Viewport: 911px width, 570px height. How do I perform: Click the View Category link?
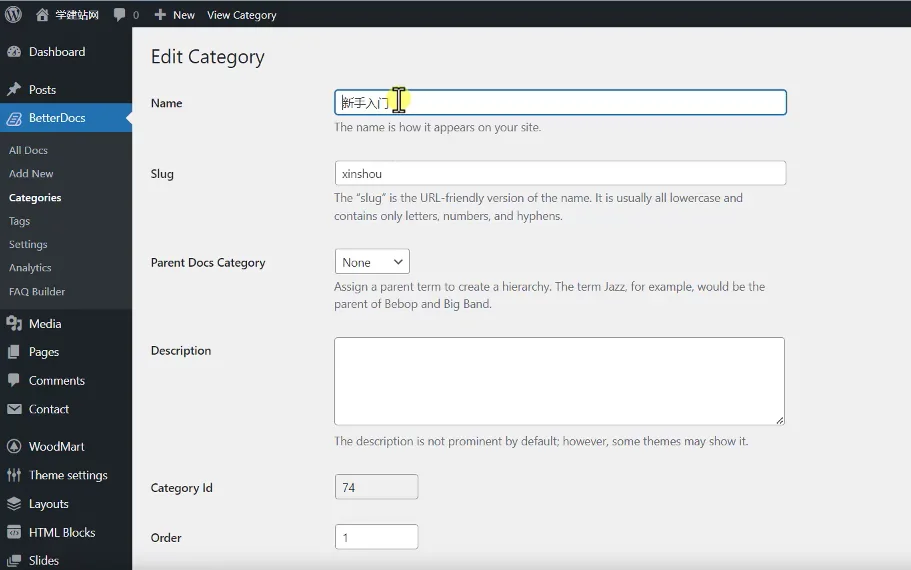point(242,15)
